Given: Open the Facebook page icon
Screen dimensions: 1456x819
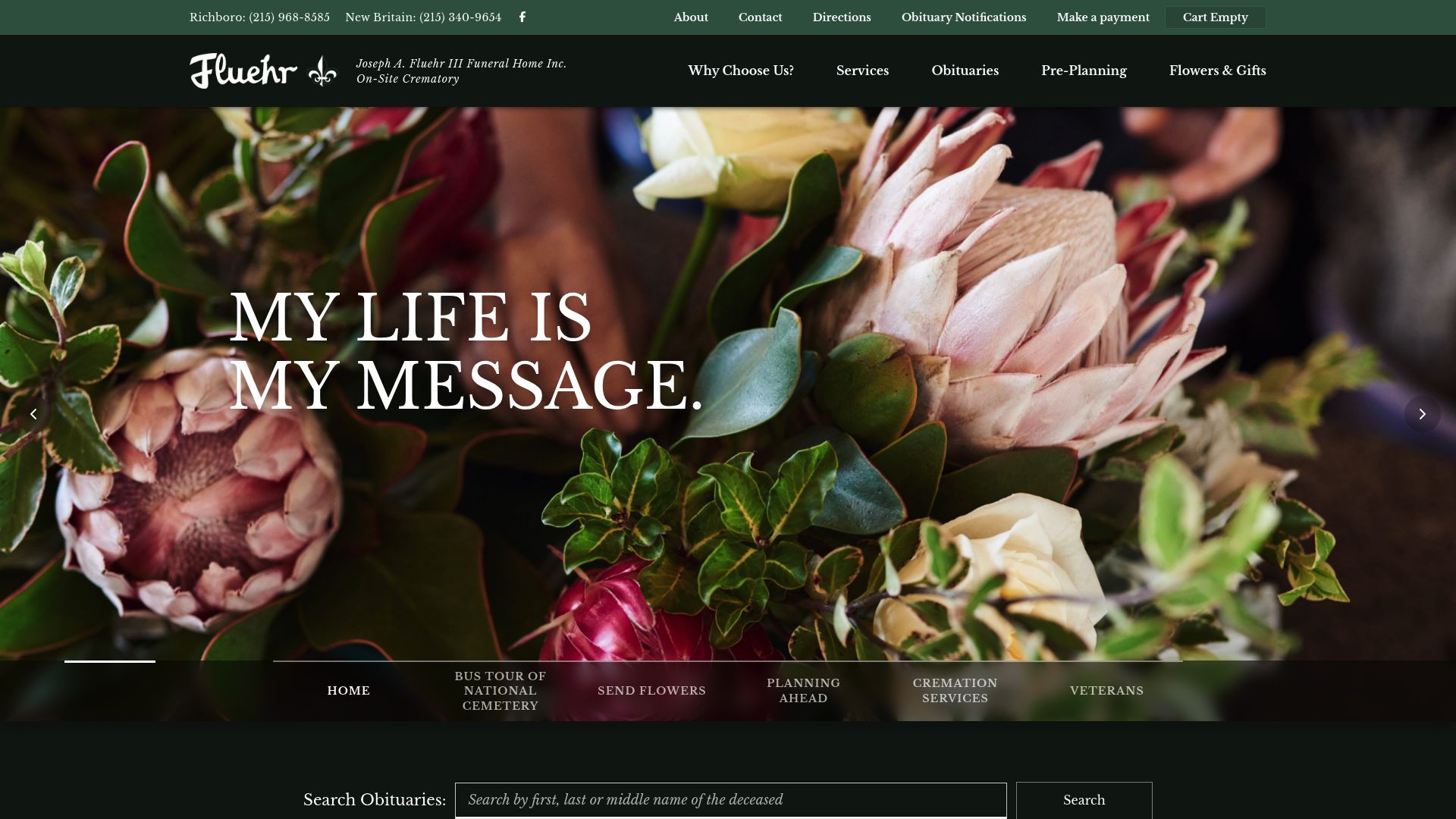Looking at the screenshot, I should 523,17.
